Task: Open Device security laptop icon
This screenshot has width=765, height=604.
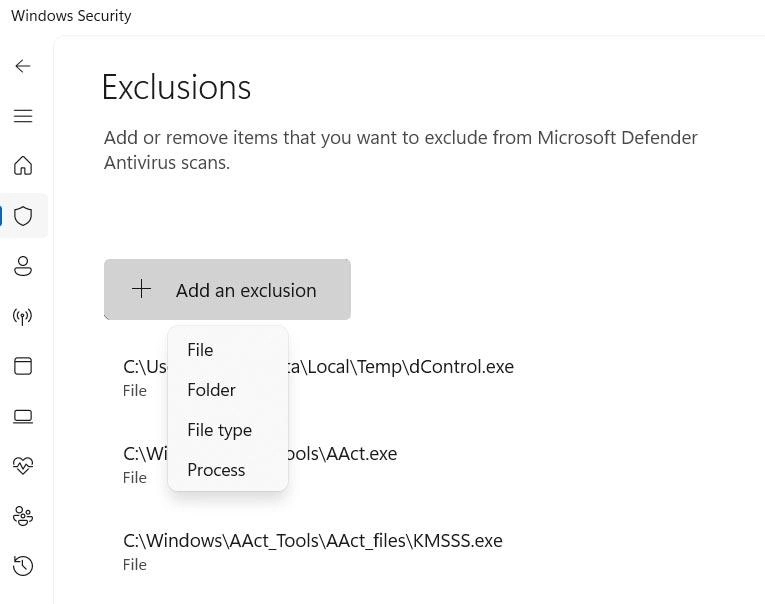Action: (x=23, y=417)
